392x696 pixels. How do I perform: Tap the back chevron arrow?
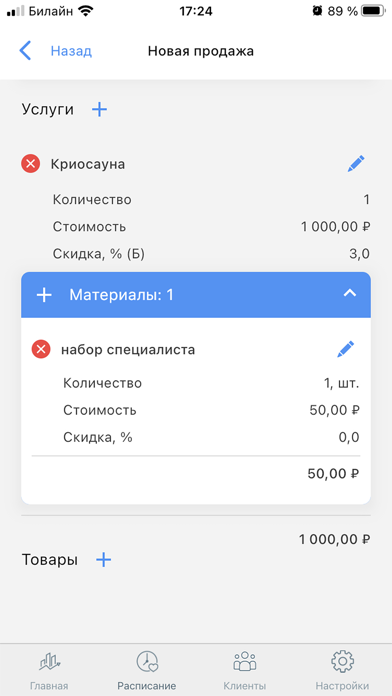[25, 51]
